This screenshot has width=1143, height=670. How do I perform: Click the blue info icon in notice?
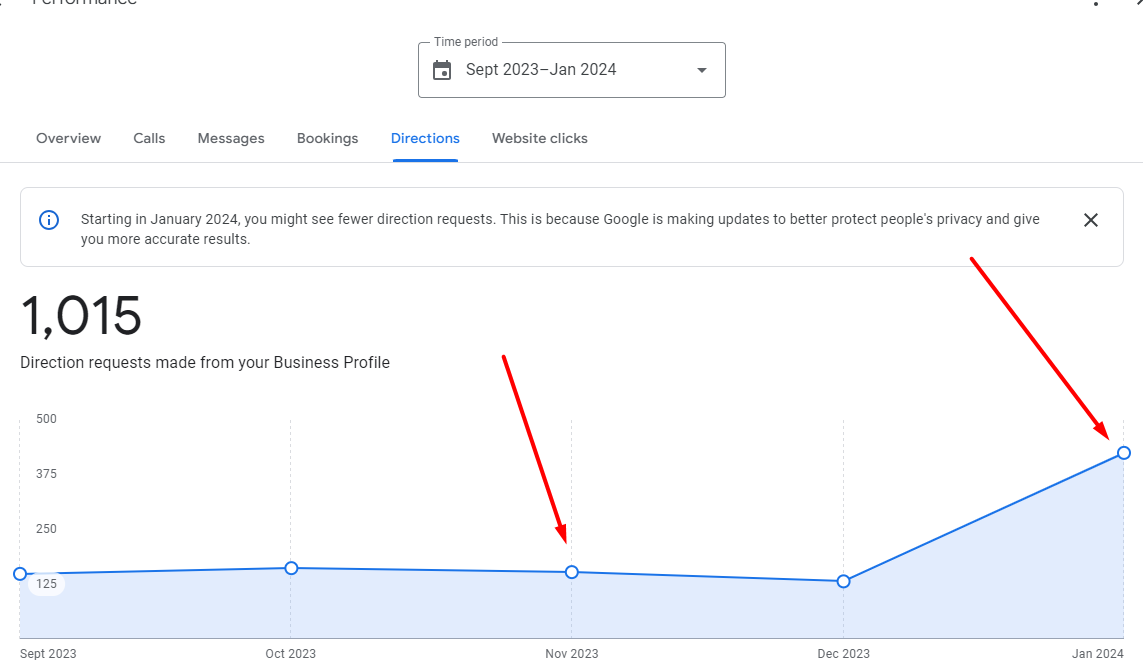click(x=49, y=220)
